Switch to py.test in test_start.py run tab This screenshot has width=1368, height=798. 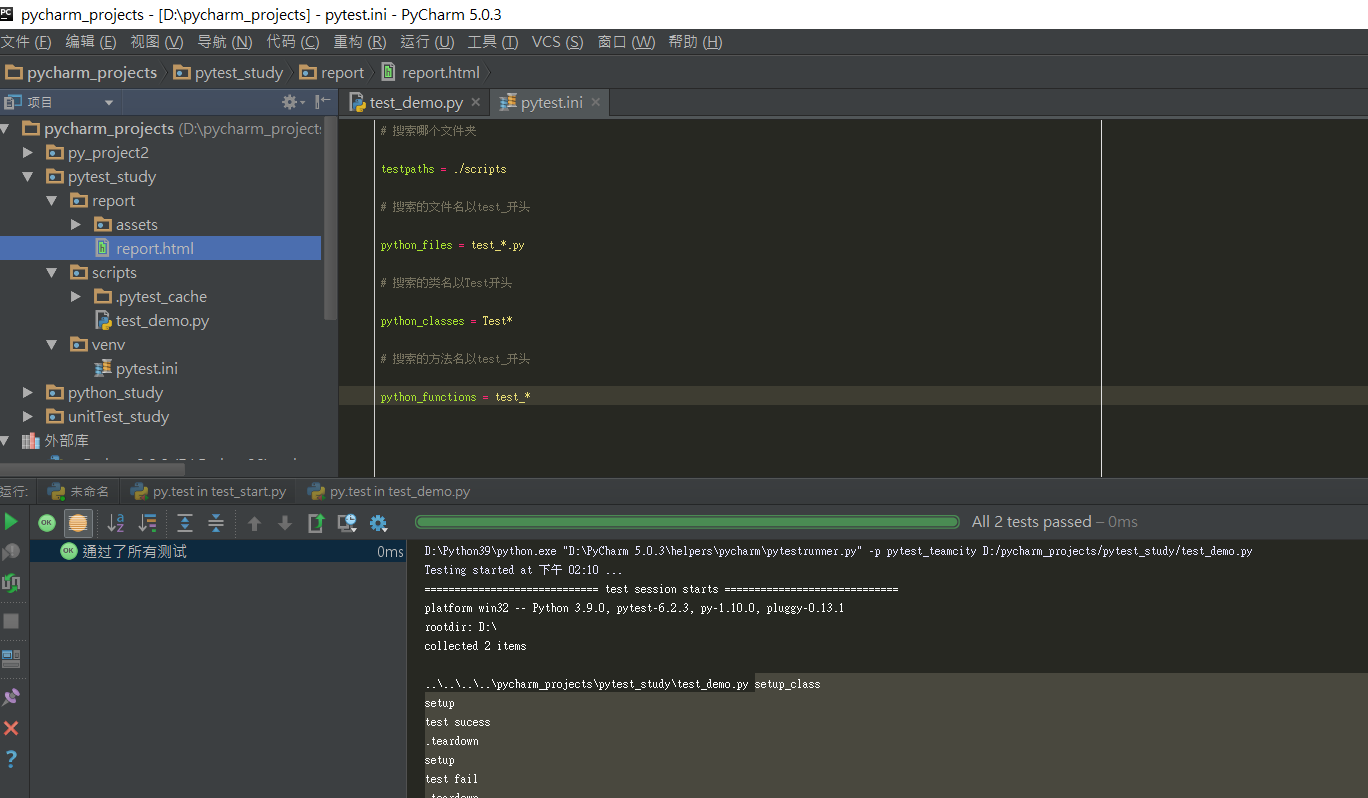209,491
